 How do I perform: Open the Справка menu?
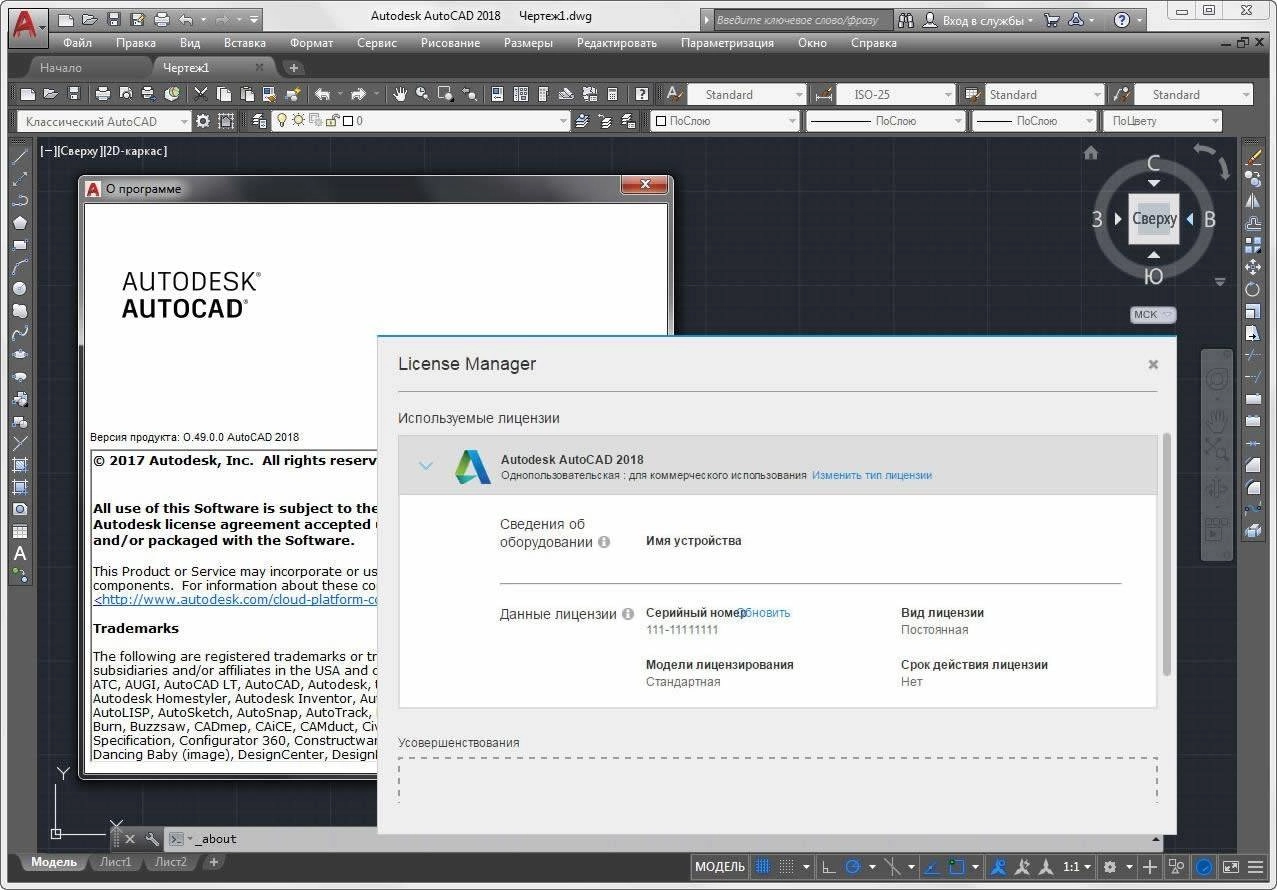pos(873,43)
